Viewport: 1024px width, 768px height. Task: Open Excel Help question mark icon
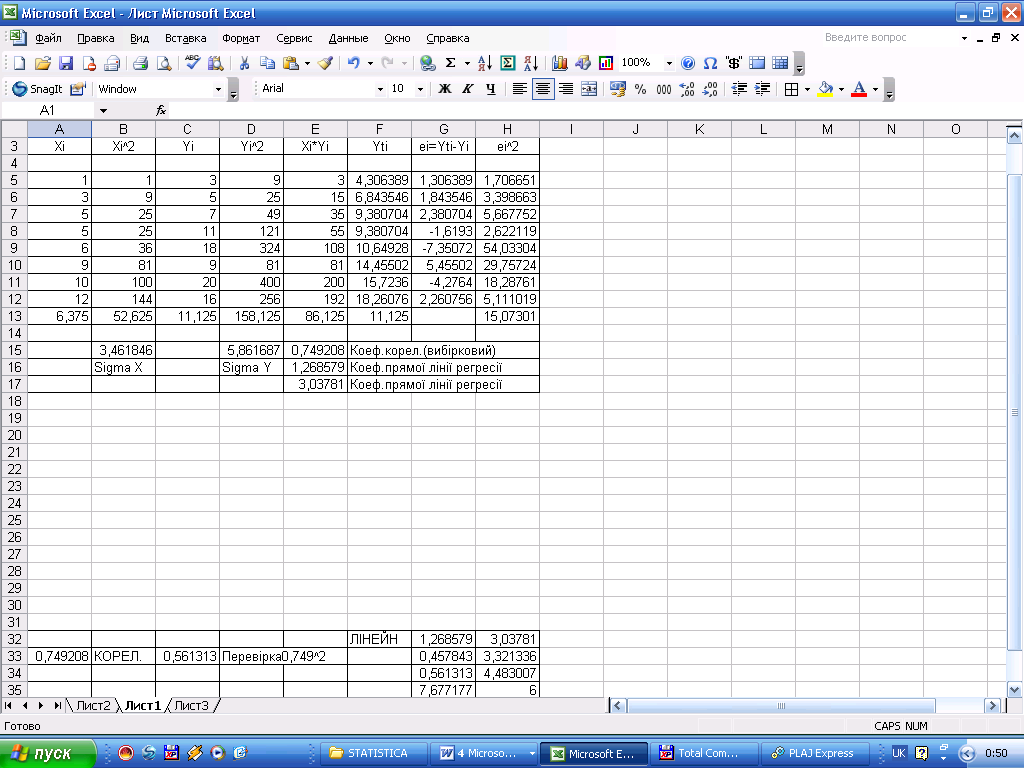[x=688, y=63]
